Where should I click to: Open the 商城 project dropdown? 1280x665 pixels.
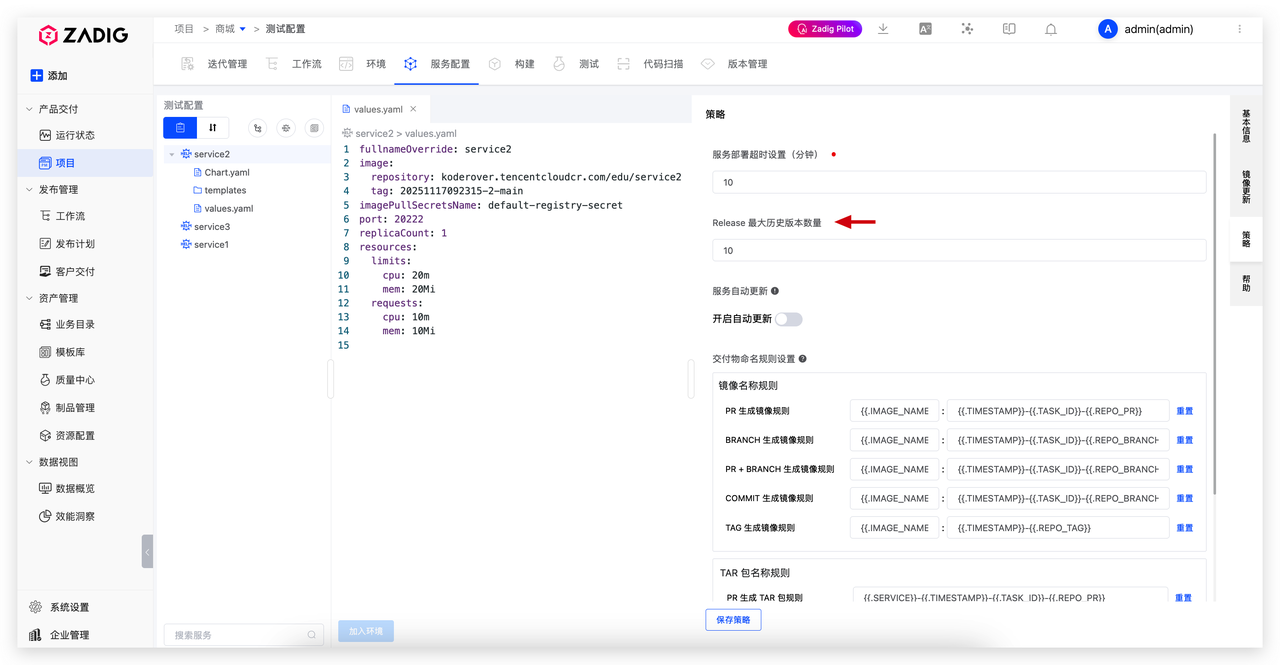tap(231, 29)
